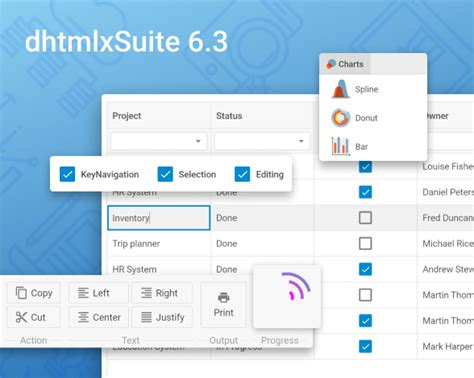Open the Charts menu tab
The image size is (474, 378).
345,64
